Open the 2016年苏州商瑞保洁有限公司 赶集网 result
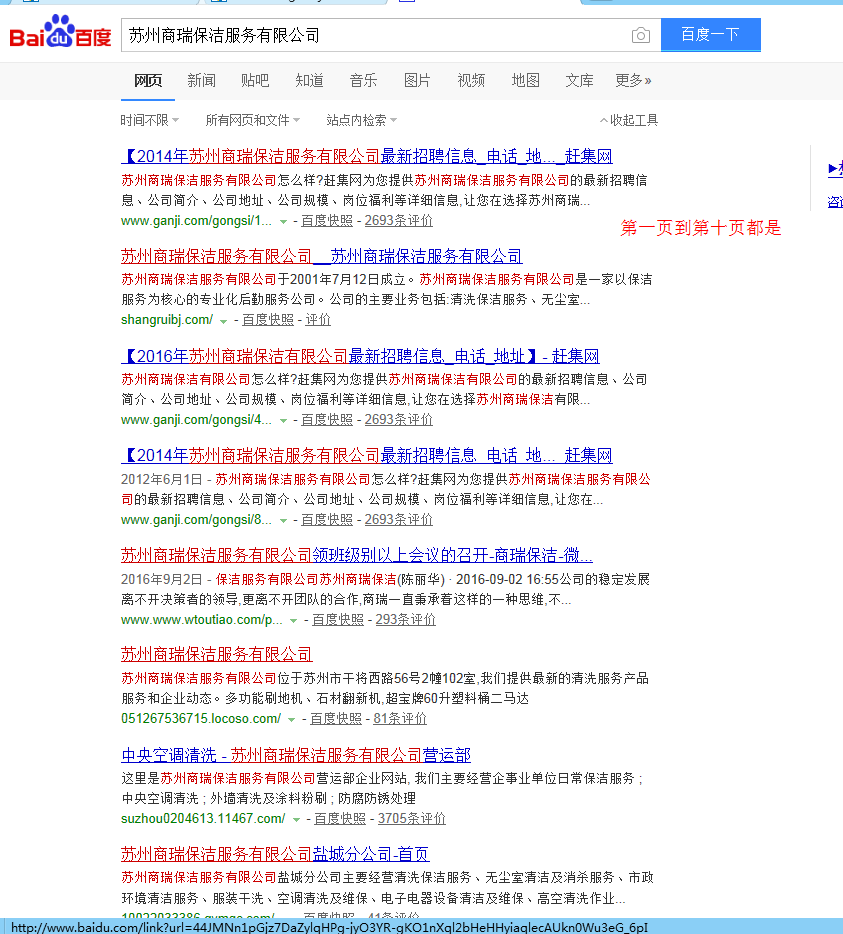The image size is (843, 934). pyautogui.click(x=360, y=356)
